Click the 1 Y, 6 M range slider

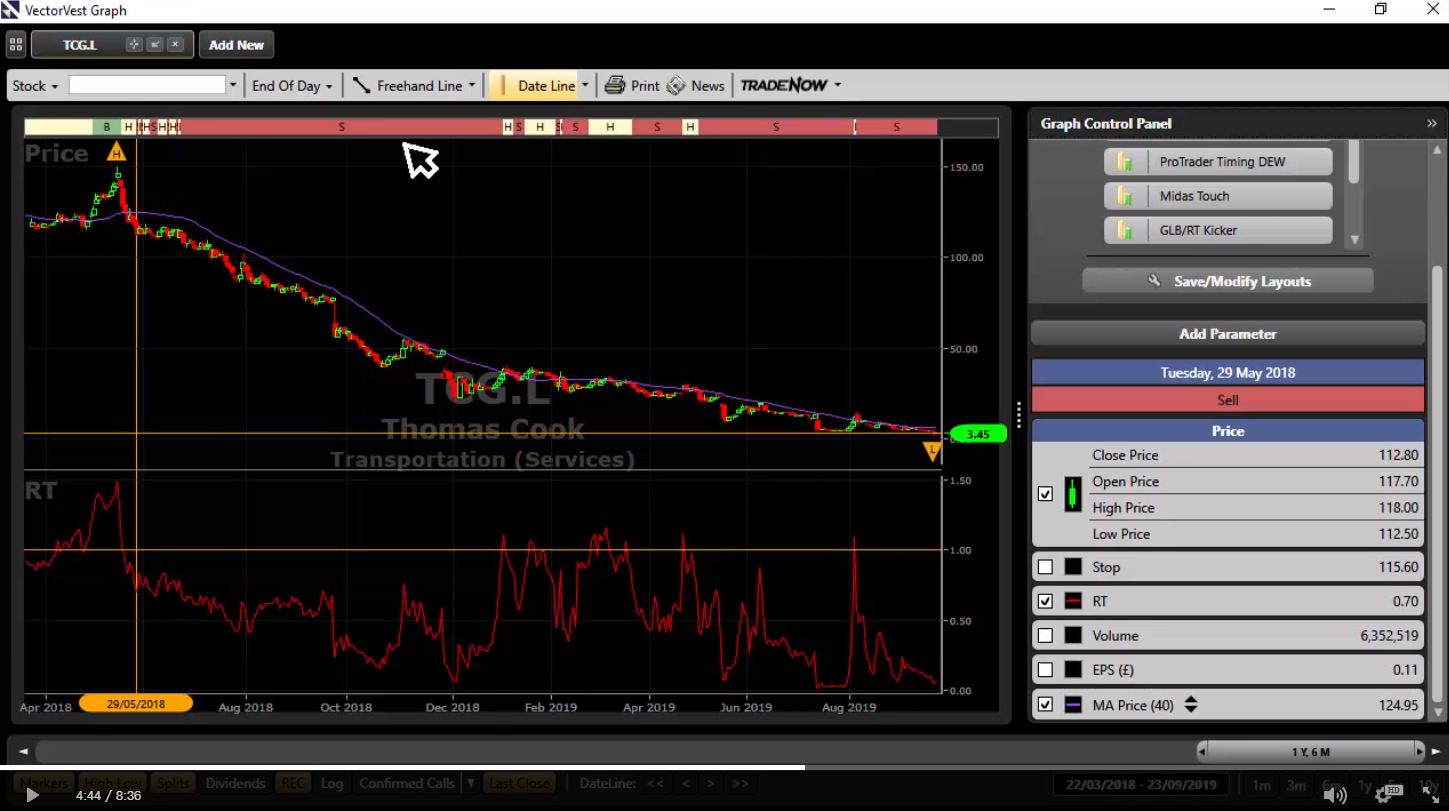[1310, 751]
